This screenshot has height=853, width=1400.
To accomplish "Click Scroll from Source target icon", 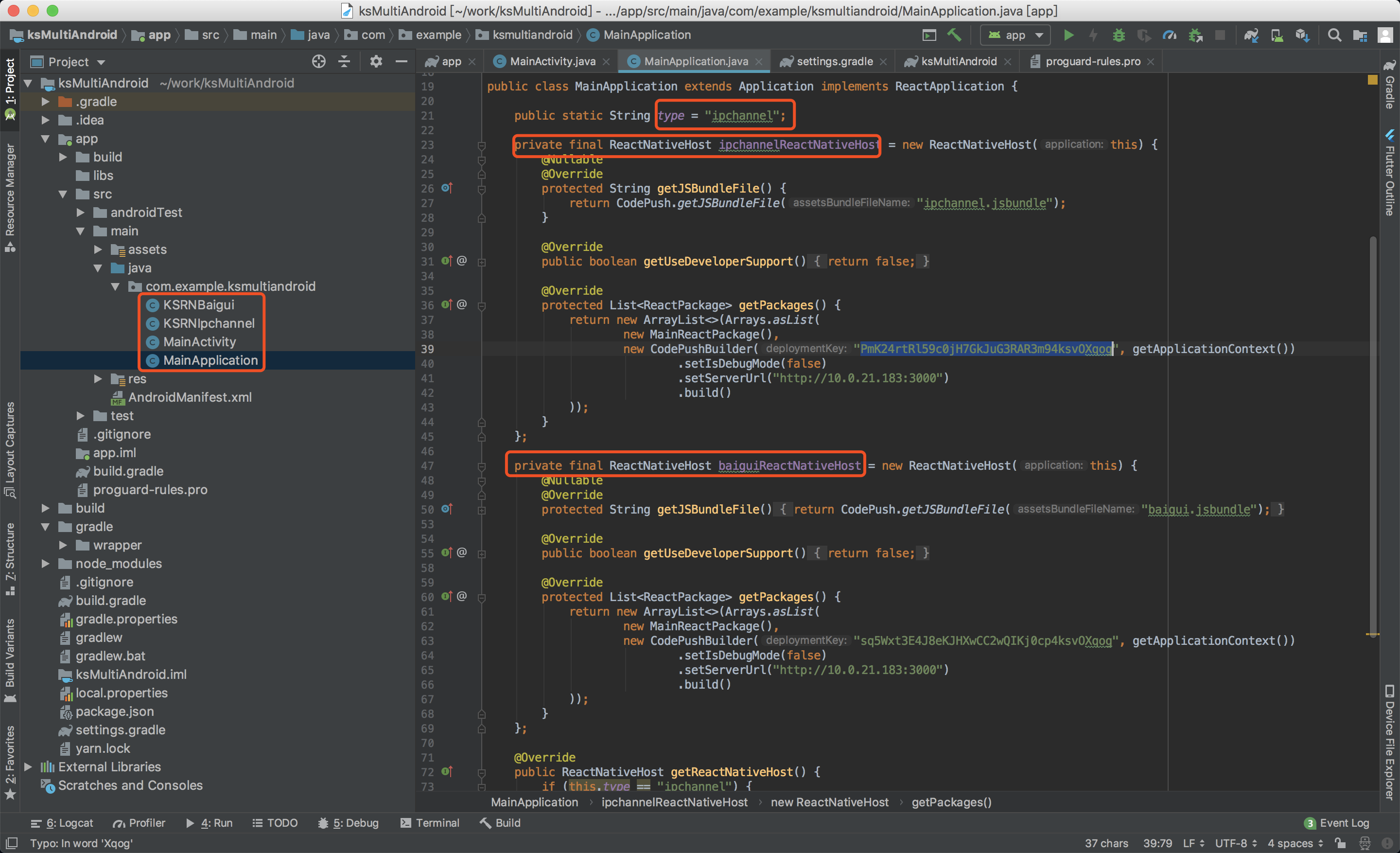I will click(319, 61).
